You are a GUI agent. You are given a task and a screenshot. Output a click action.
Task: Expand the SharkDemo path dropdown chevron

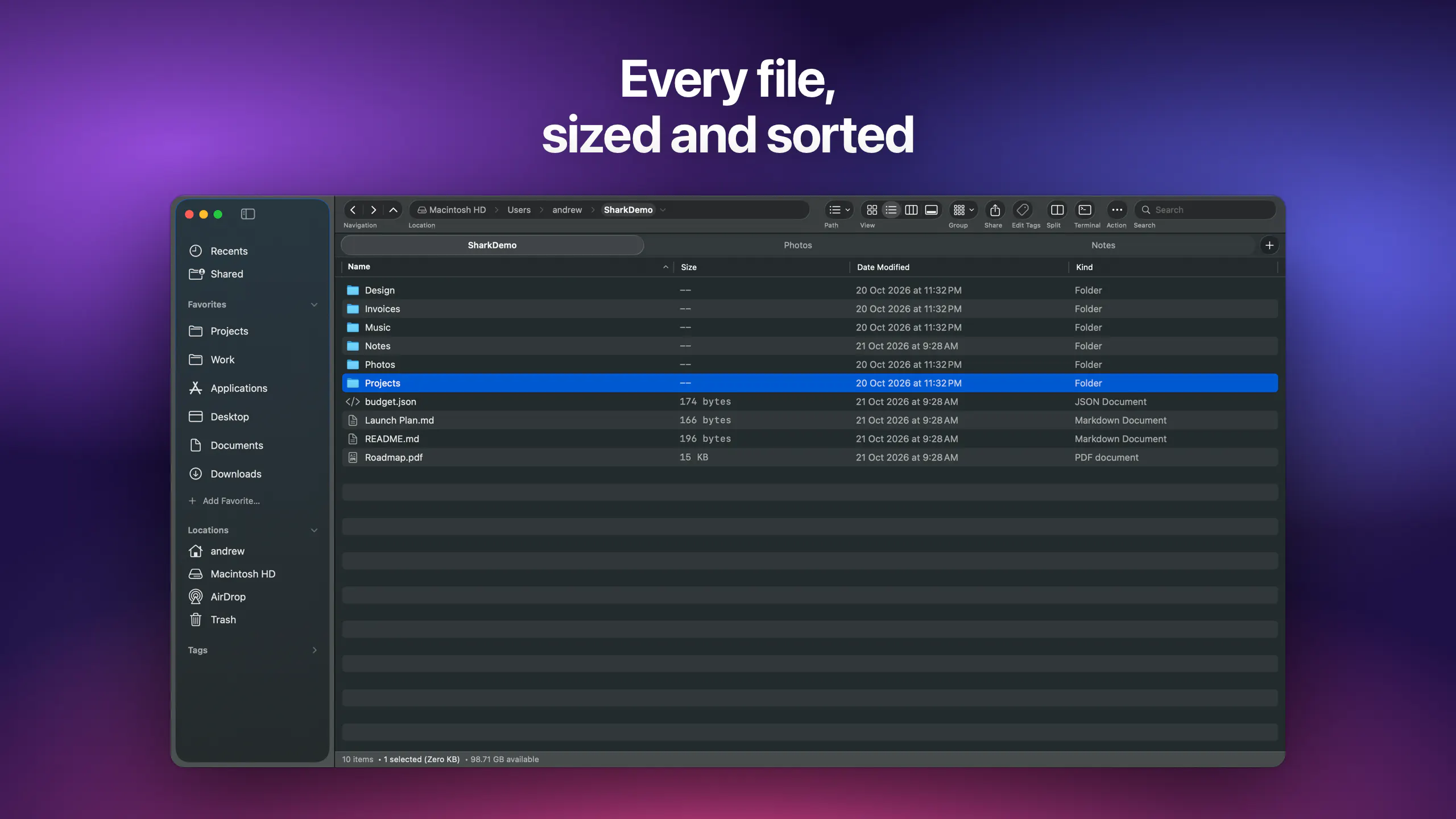pos(663,210)
